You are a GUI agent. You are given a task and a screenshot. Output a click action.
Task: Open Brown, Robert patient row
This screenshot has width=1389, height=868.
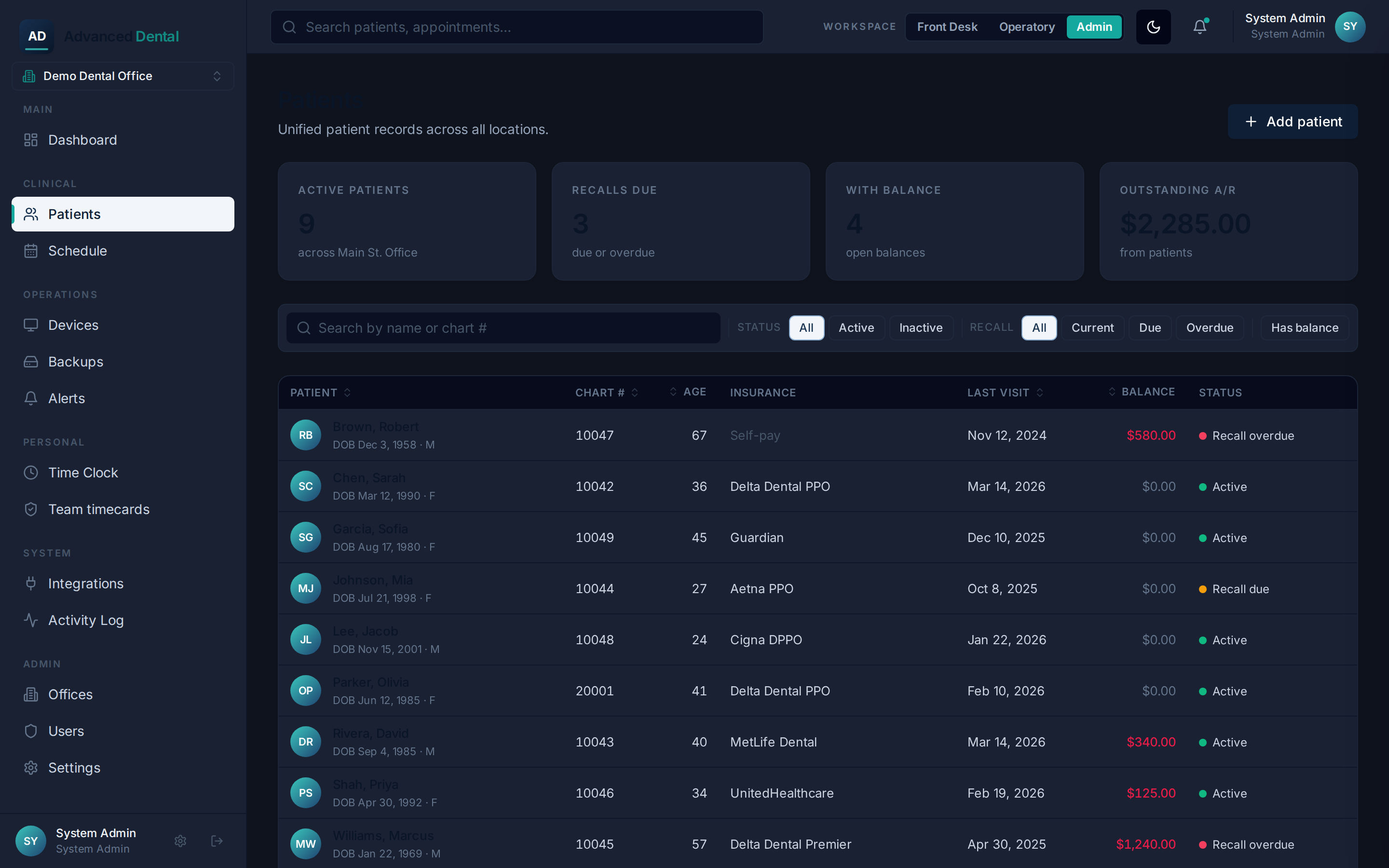pos(817,435)
